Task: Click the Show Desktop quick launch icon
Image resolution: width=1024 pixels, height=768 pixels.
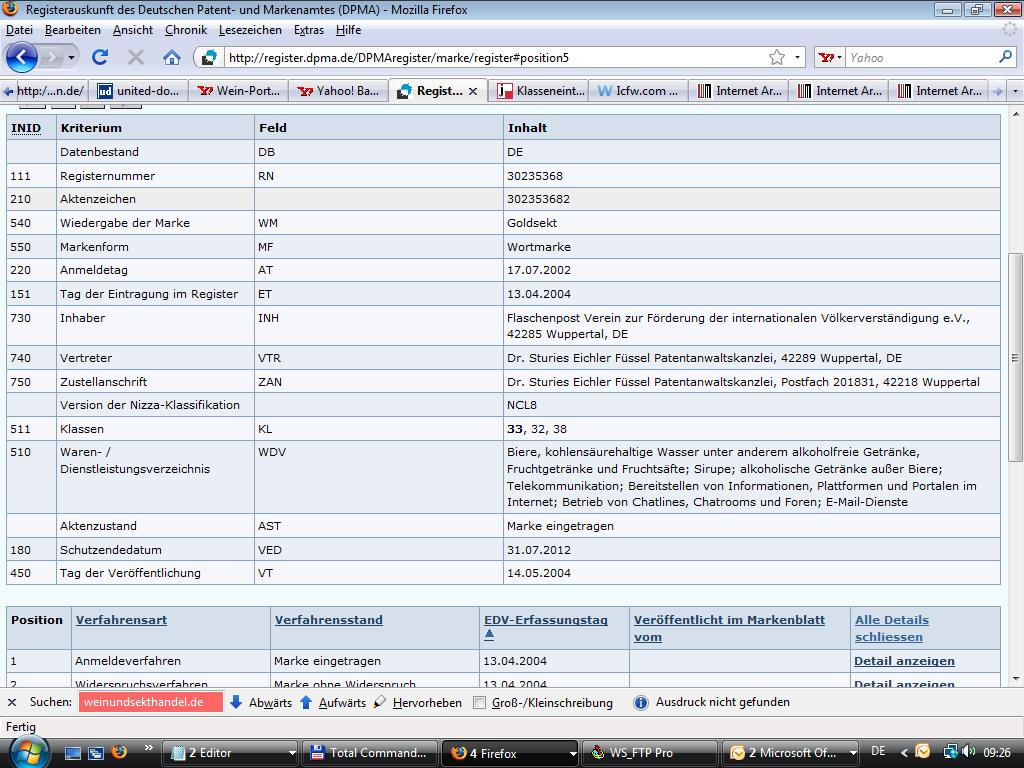Action: [72, 753]
